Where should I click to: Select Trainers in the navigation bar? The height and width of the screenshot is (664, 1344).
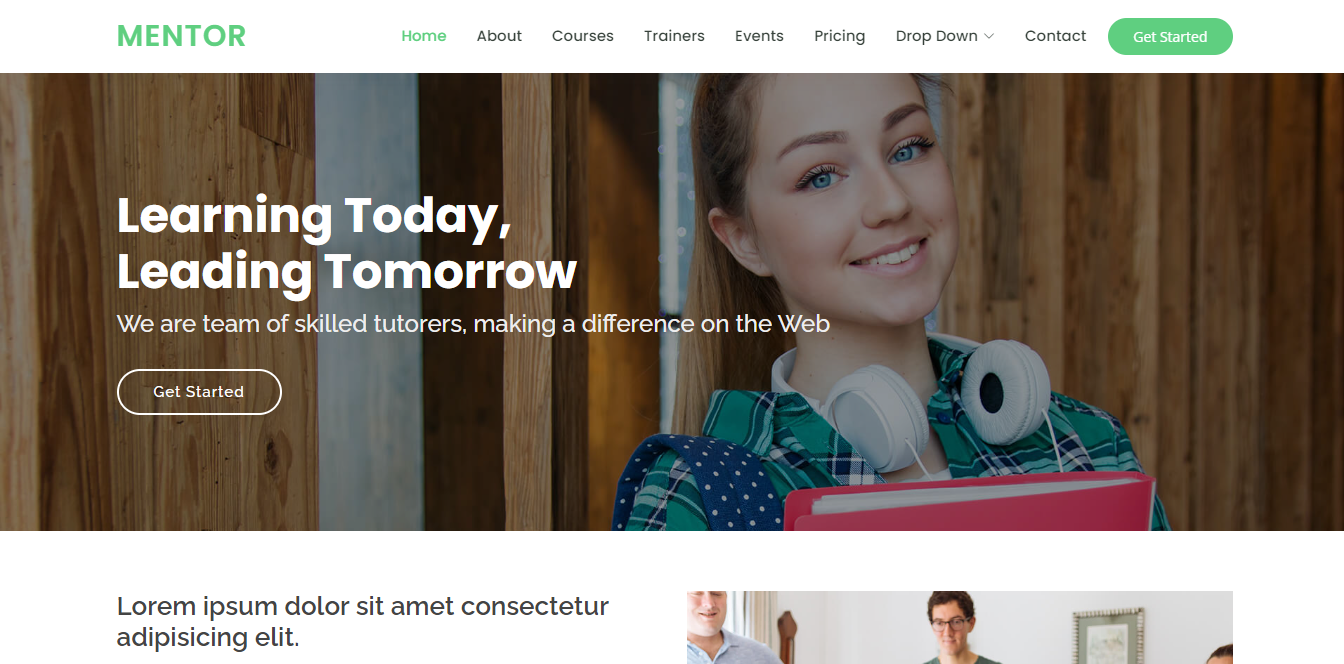[674, 36]
